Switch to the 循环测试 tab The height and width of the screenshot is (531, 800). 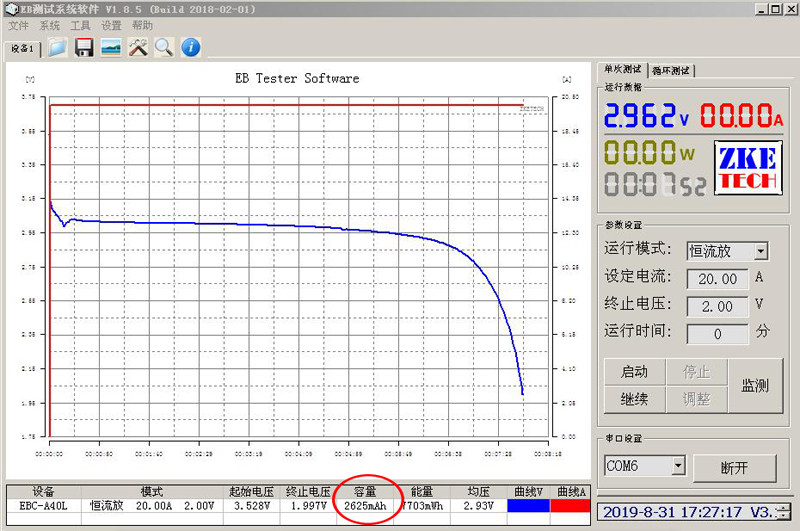point(671,70)
